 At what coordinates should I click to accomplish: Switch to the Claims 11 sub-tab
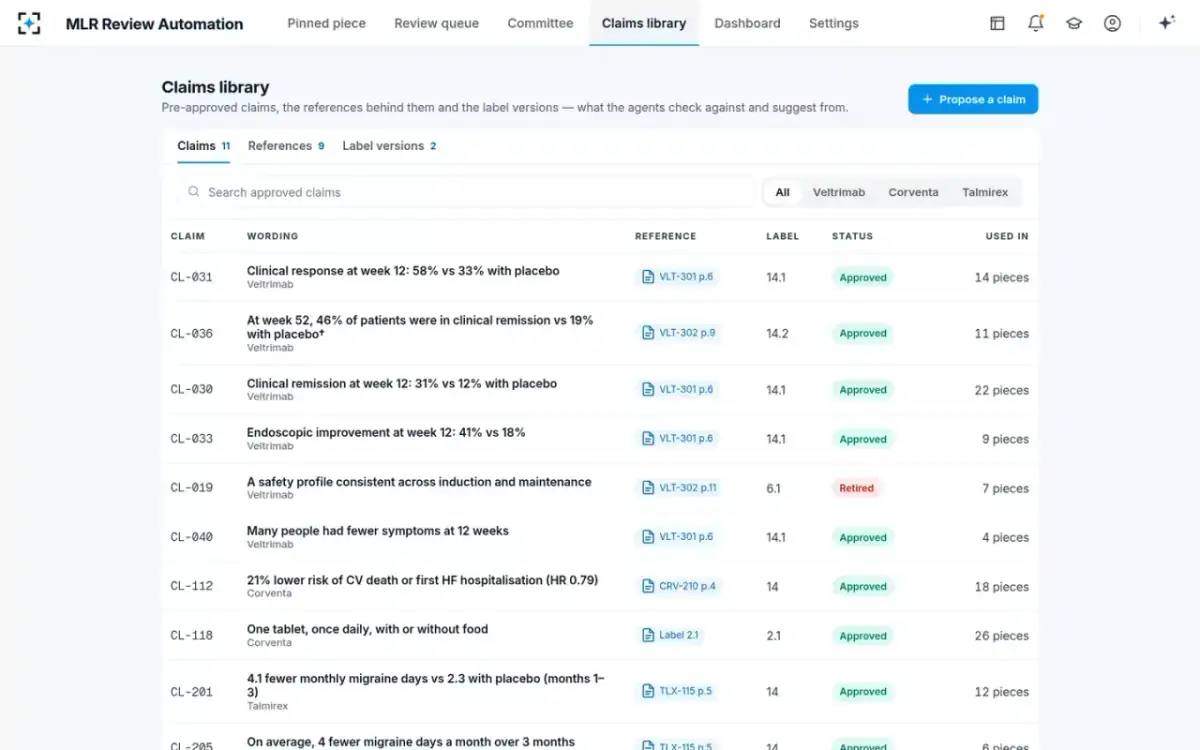[204, 146]
